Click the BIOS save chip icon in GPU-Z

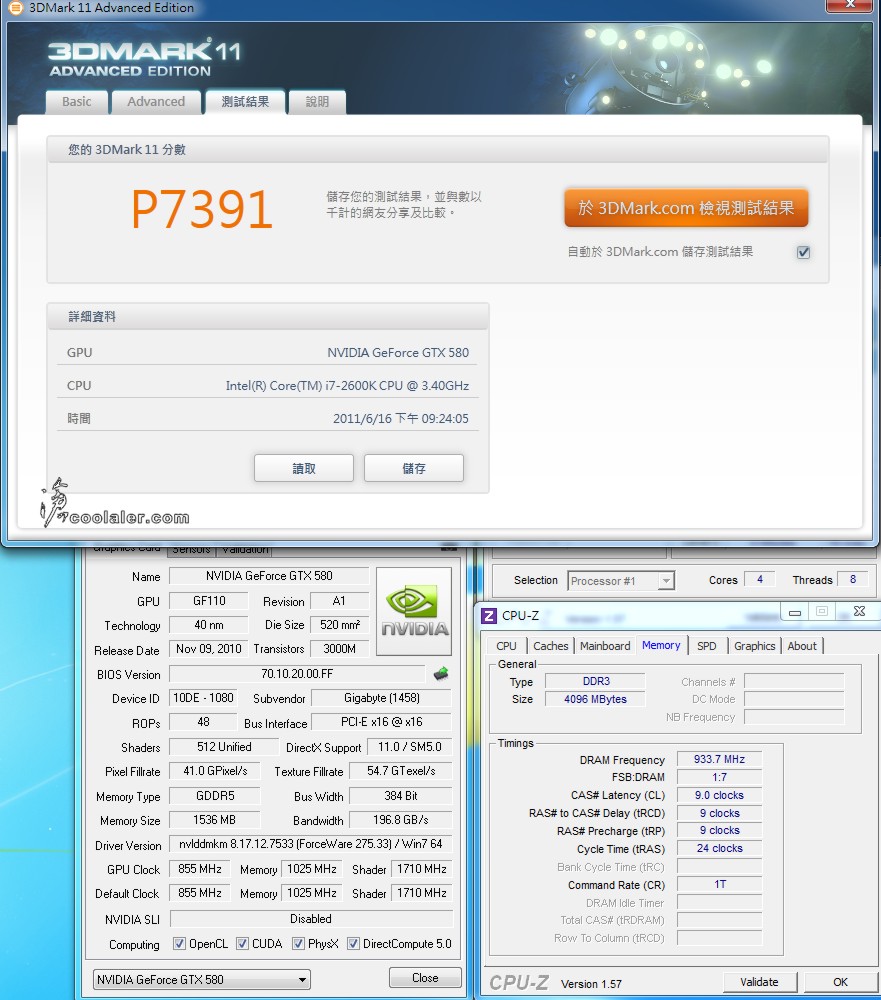point(441,673)
